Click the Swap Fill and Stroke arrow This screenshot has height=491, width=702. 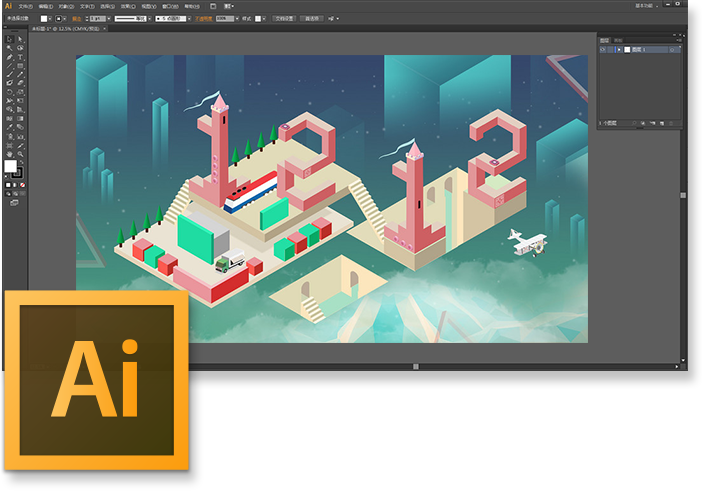click(x=21, y=162)
